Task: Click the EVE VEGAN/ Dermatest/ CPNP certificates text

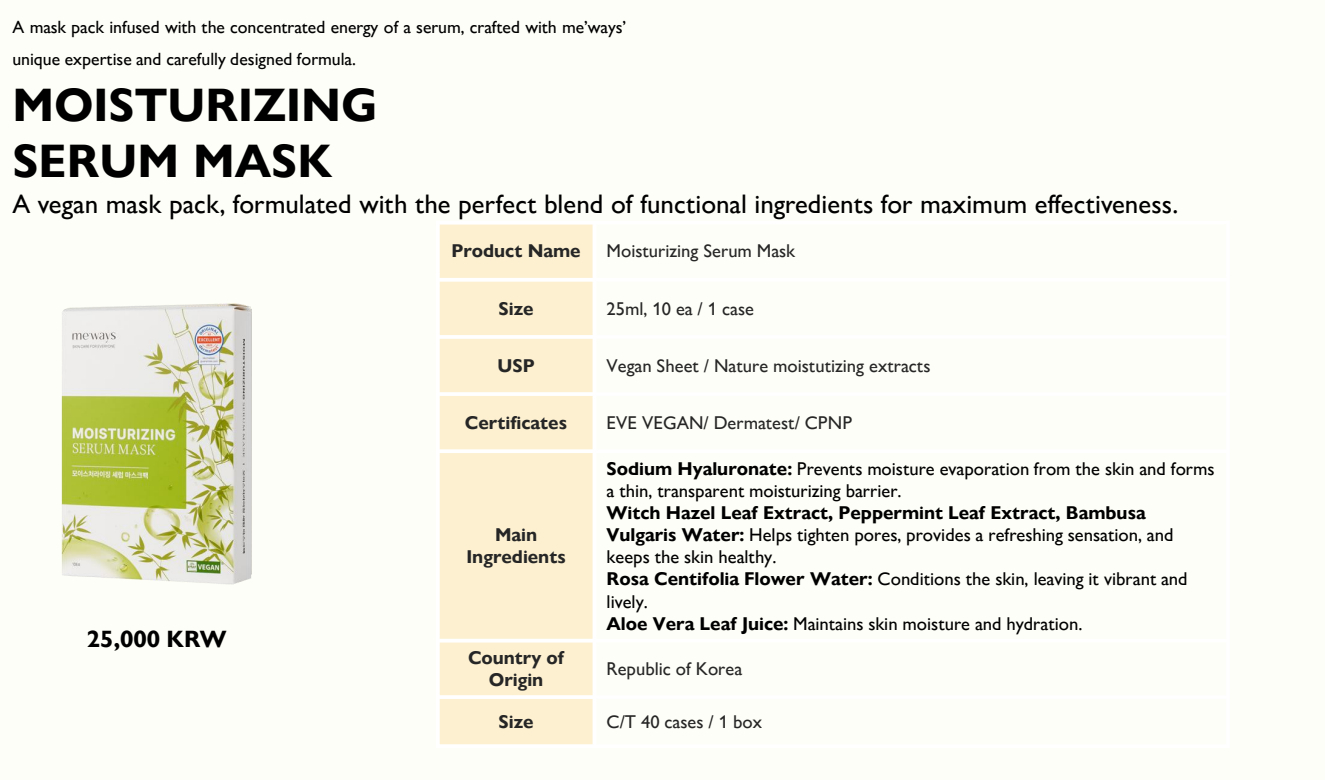Action: [x=729, y=423]
